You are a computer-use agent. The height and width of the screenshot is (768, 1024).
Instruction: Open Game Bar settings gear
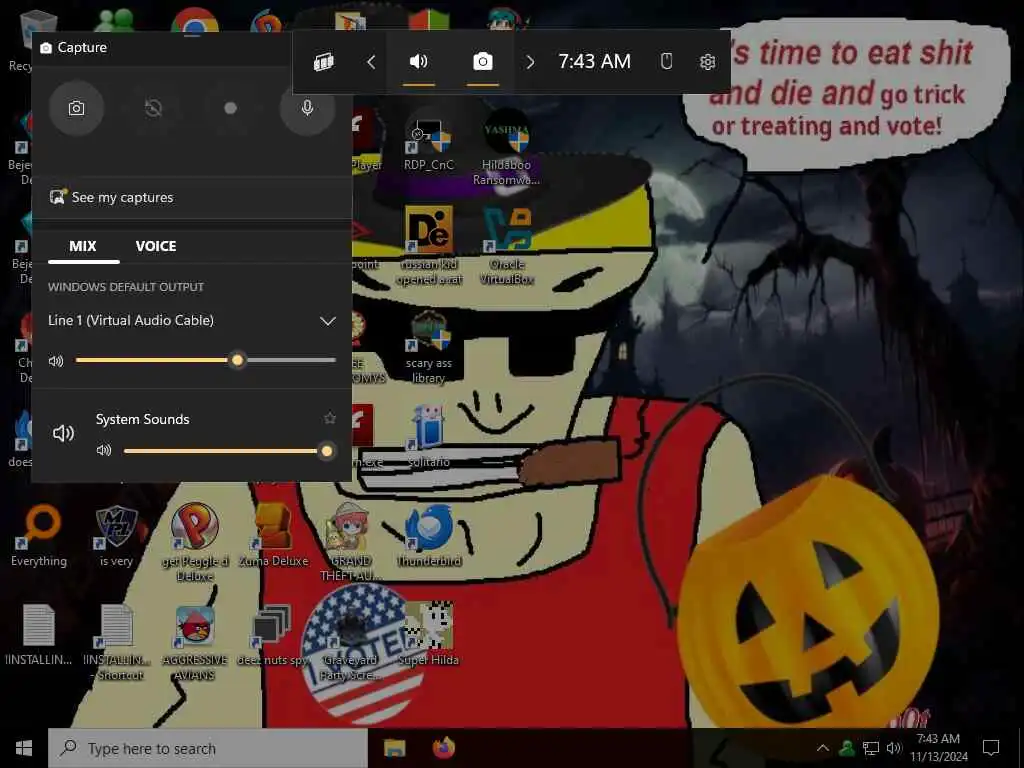pos(707,62)
